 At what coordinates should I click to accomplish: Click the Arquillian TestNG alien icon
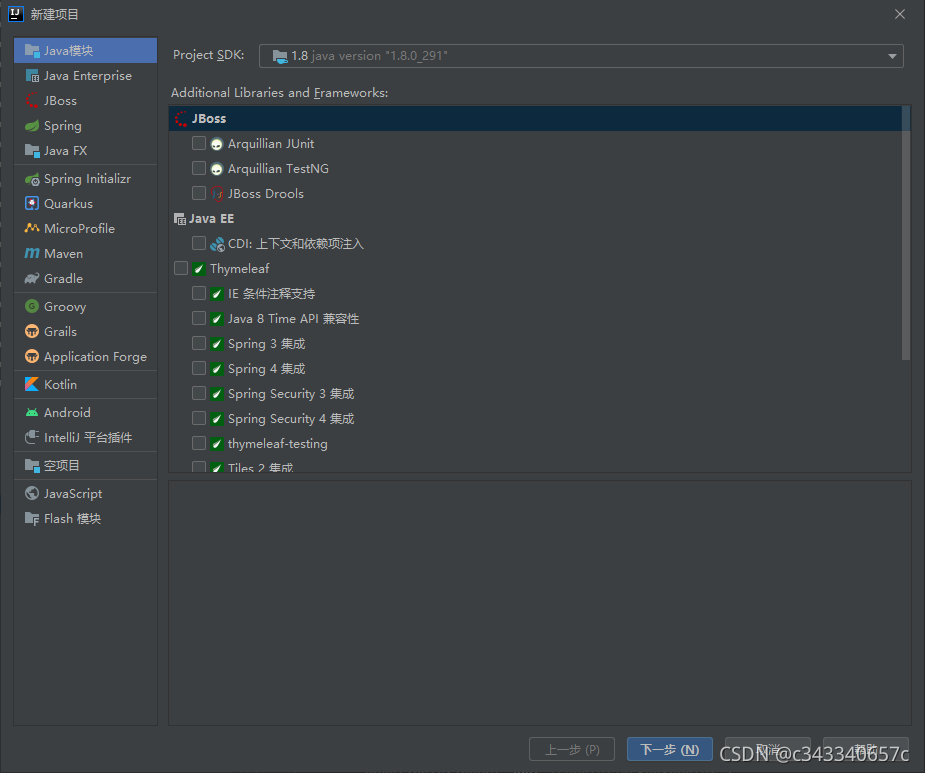[217, 169]
